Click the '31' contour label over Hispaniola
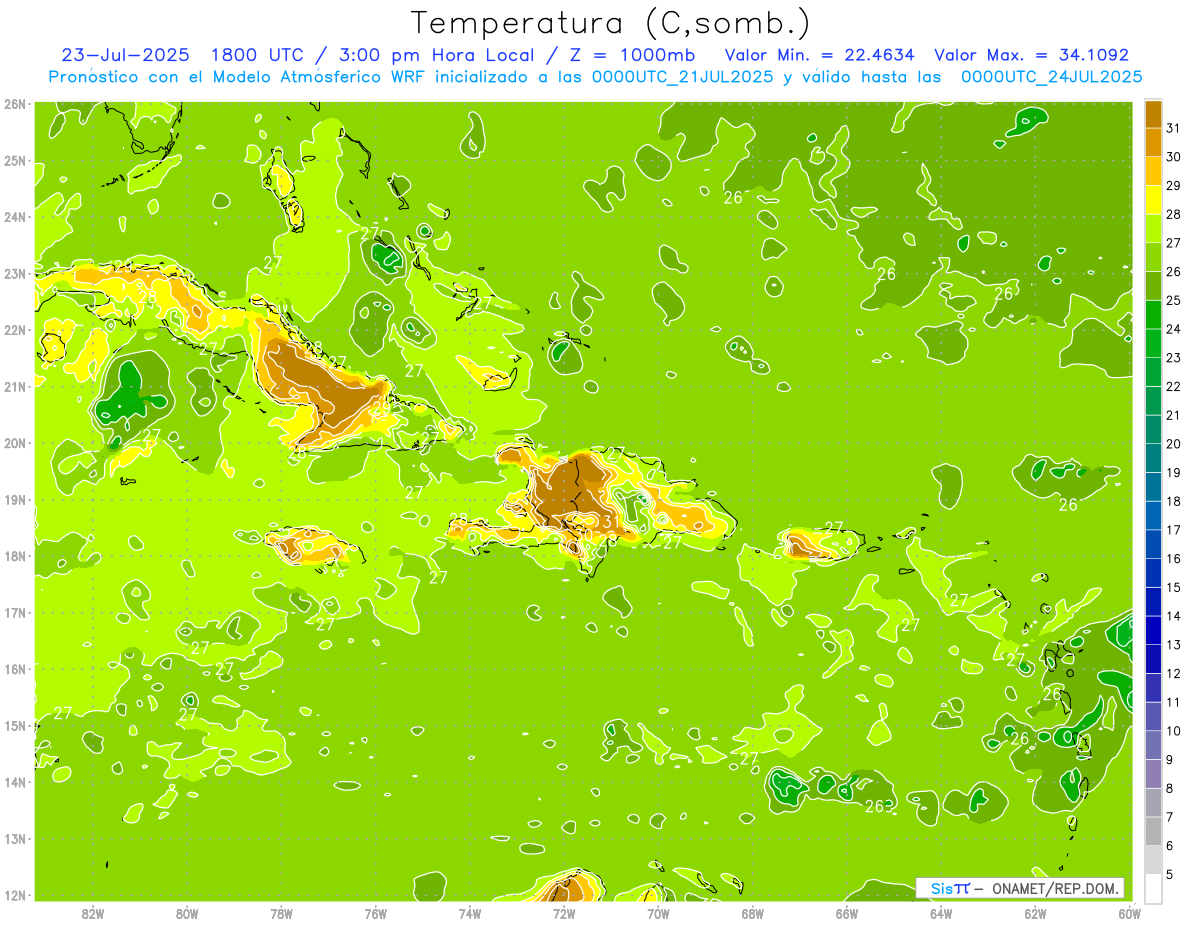 609,521
